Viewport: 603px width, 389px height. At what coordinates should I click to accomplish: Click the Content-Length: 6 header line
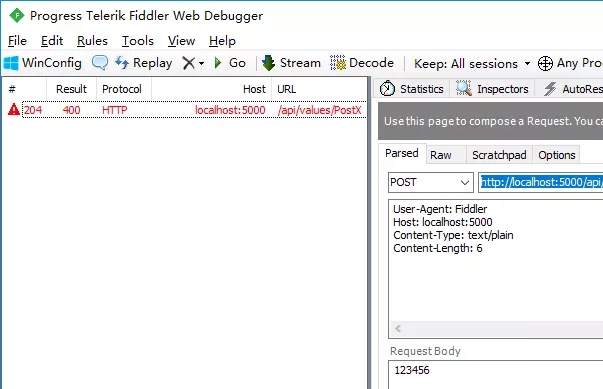(x=438, y=248)
